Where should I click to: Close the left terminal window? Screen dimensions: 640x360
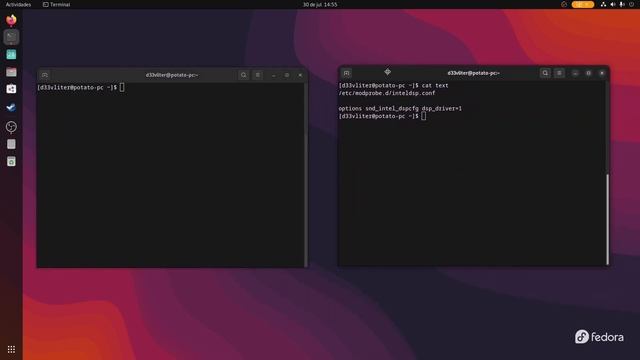(300, 75)
